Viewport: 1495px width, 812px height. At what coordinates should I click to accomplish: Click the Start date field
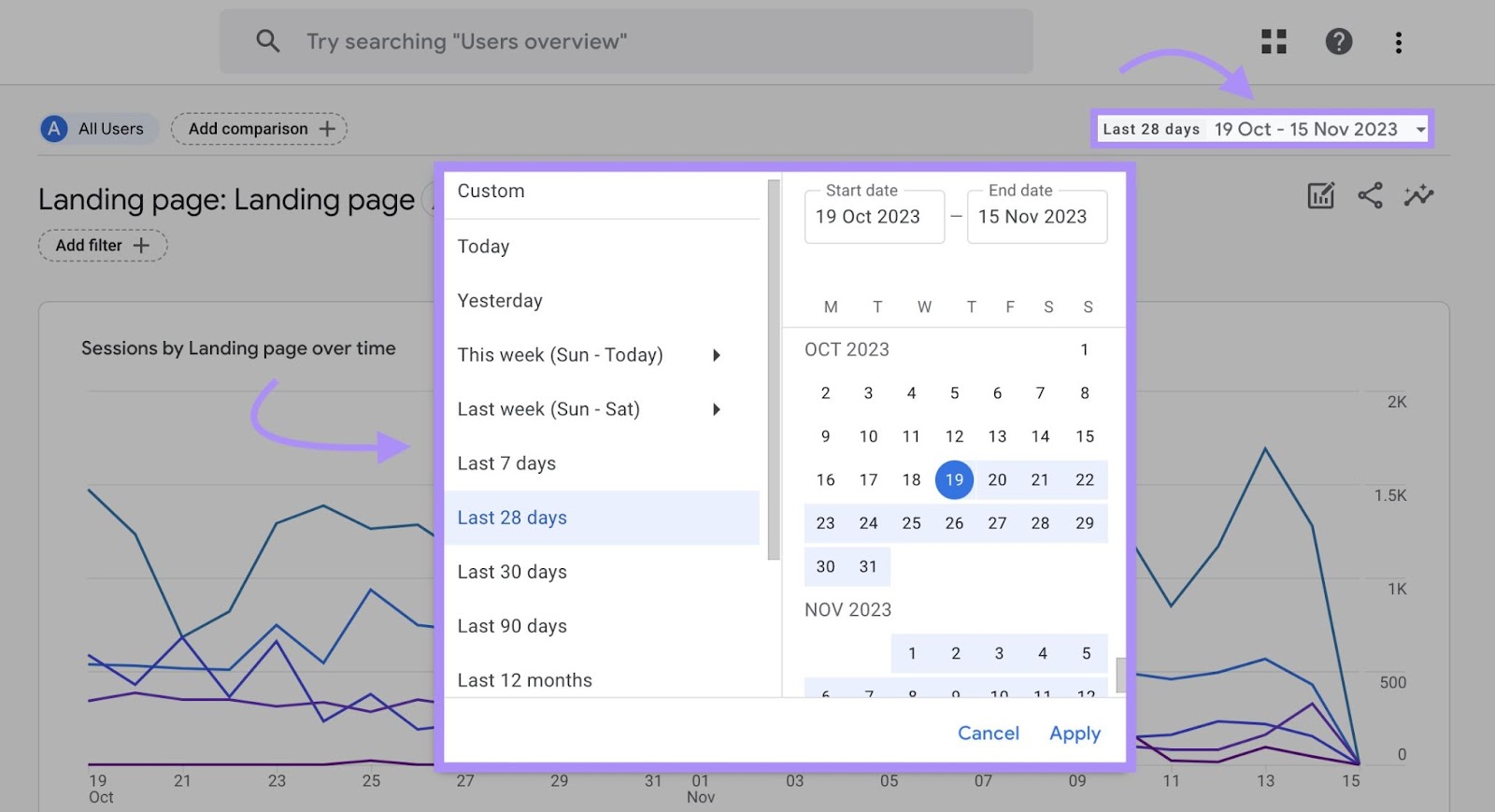coord(875,217)
